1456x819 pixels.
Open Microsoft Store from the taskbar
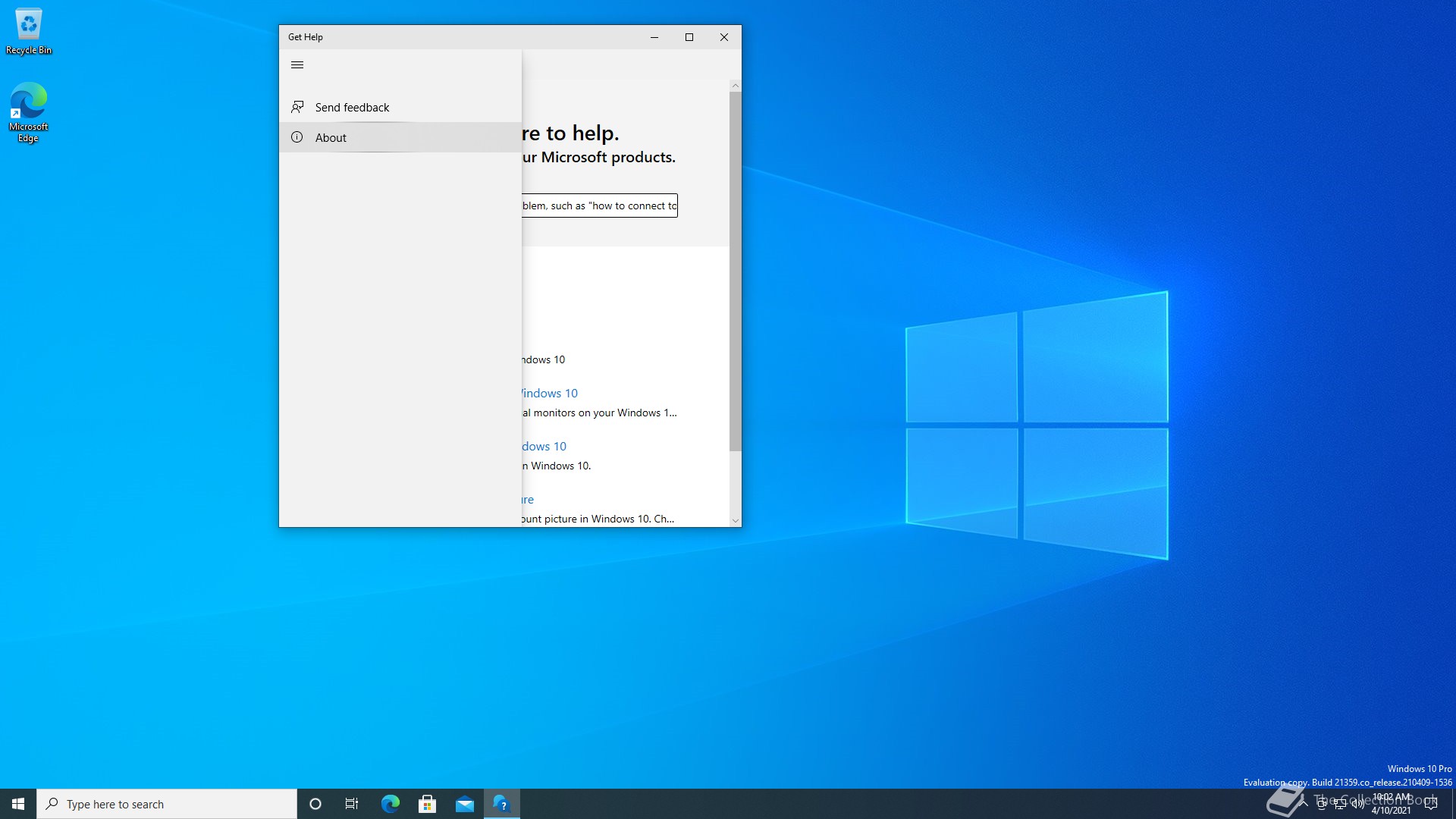(x=428, y=804)
